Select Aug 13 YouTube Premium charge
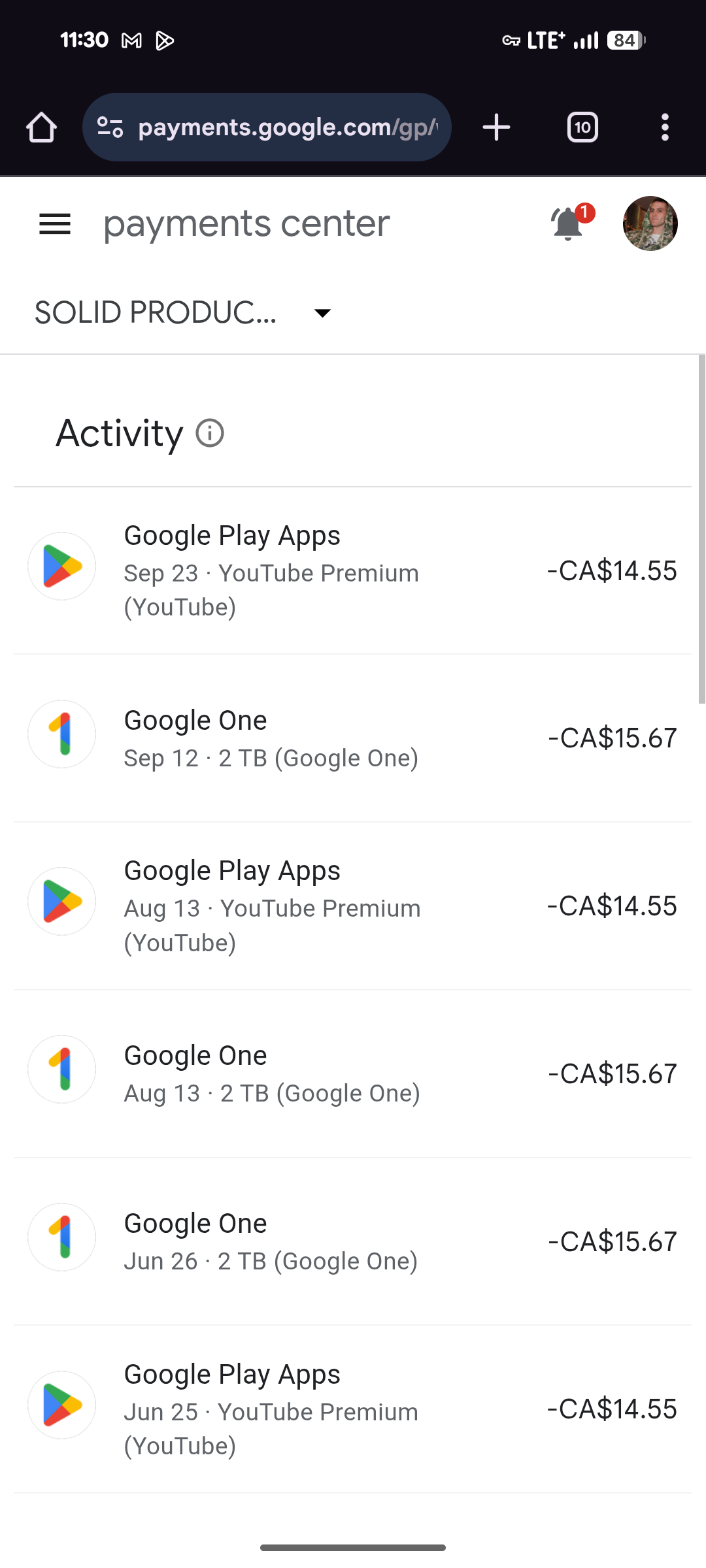This screenshot has width=706, height=1568. tap(353, 906)
